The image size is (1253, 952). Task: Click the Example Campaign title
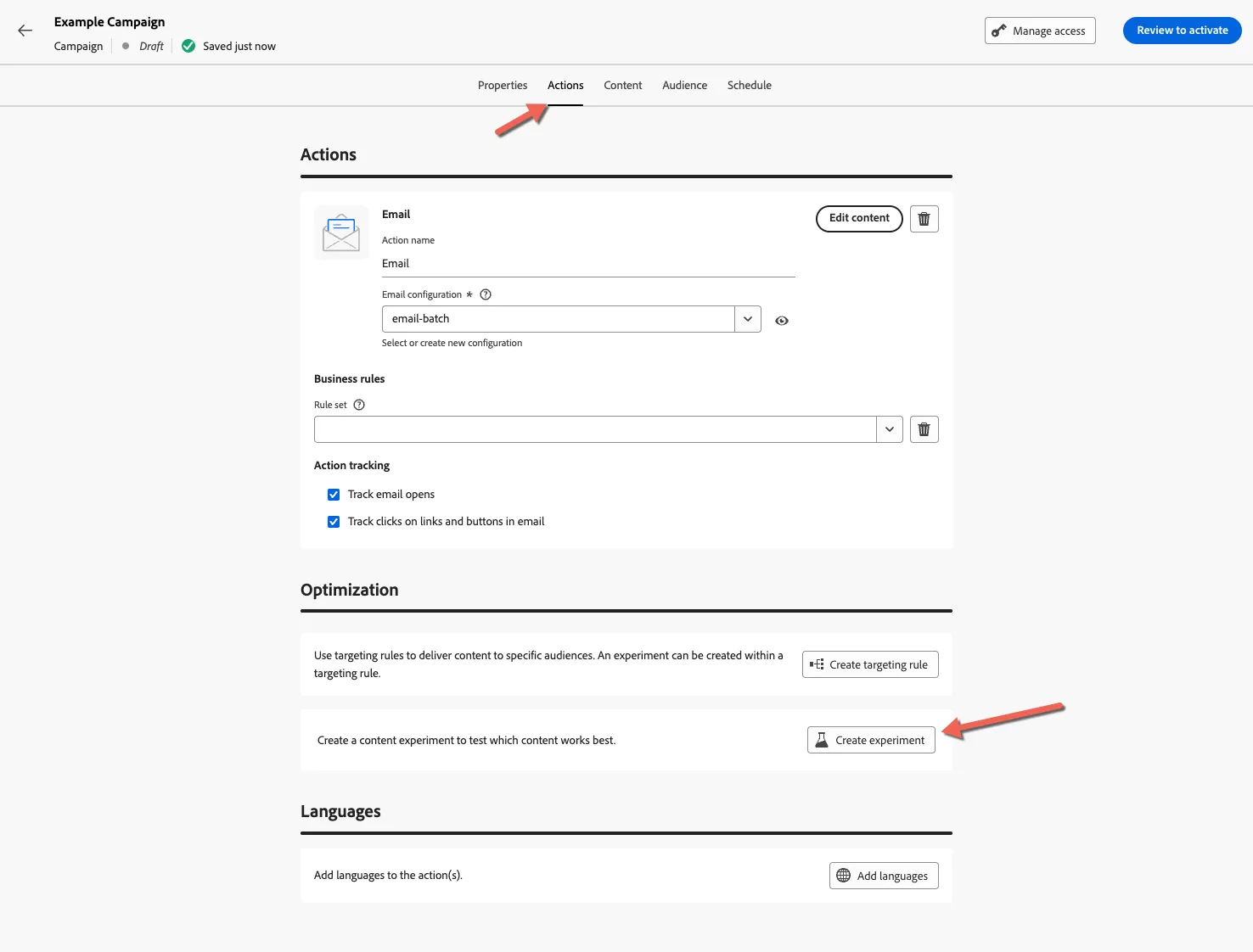coord(110,22)
